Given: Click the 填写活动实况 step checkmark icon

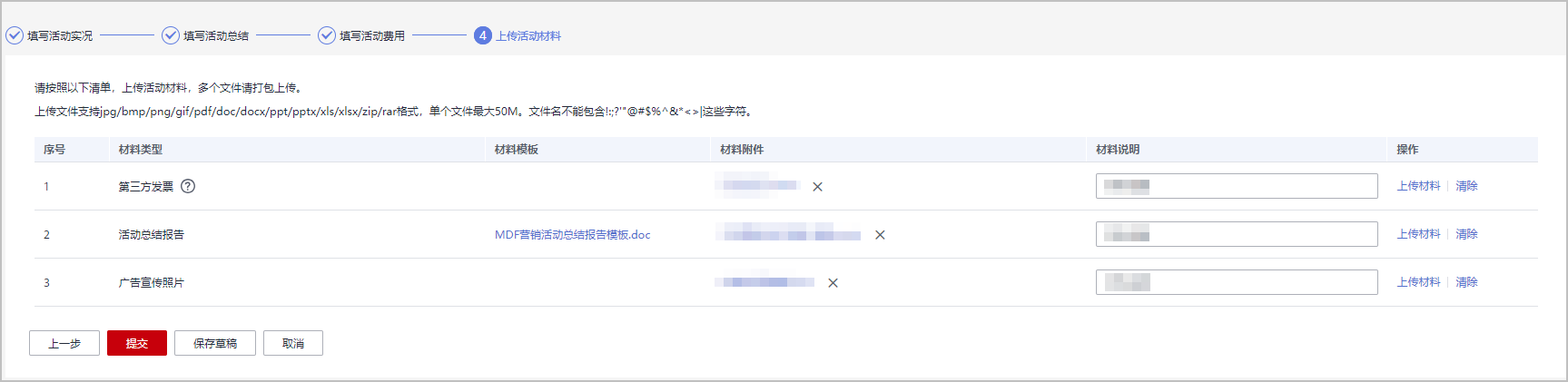Looking at the screenshot, I should [x=15, y=35].
